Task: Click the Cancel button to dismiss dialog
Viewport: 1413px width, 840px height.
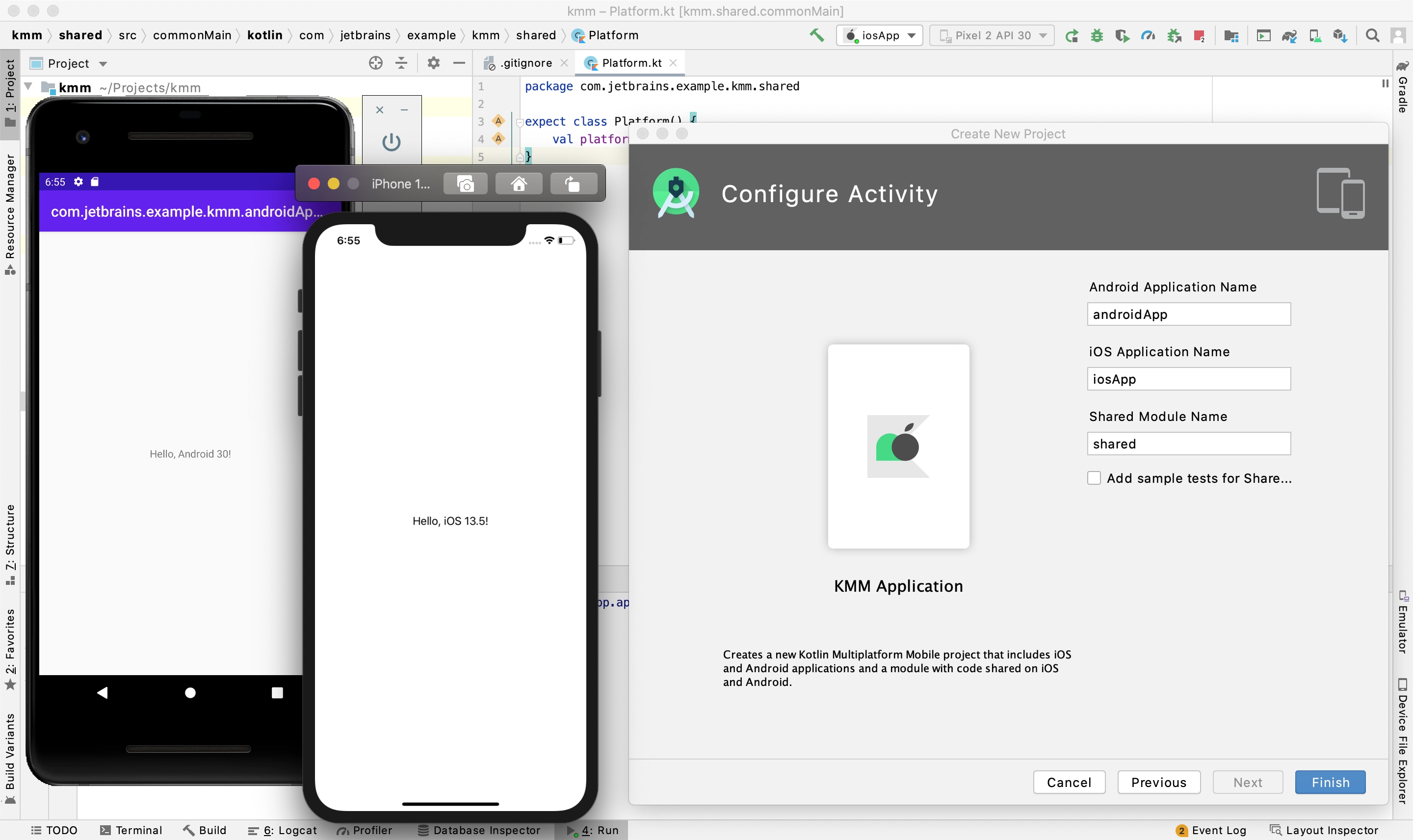Action: [1070, 782]
